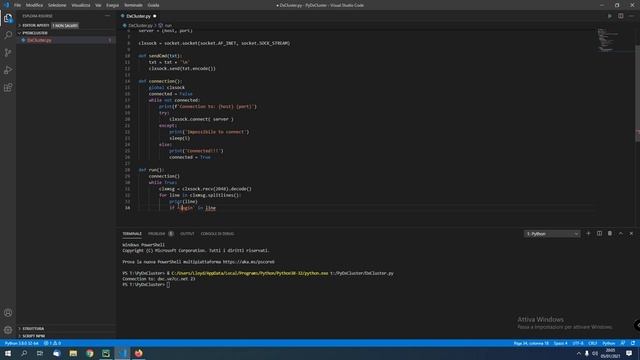Show hidden system tray icons
Screen dimensions: 640x360
click(x=578, y=353)
